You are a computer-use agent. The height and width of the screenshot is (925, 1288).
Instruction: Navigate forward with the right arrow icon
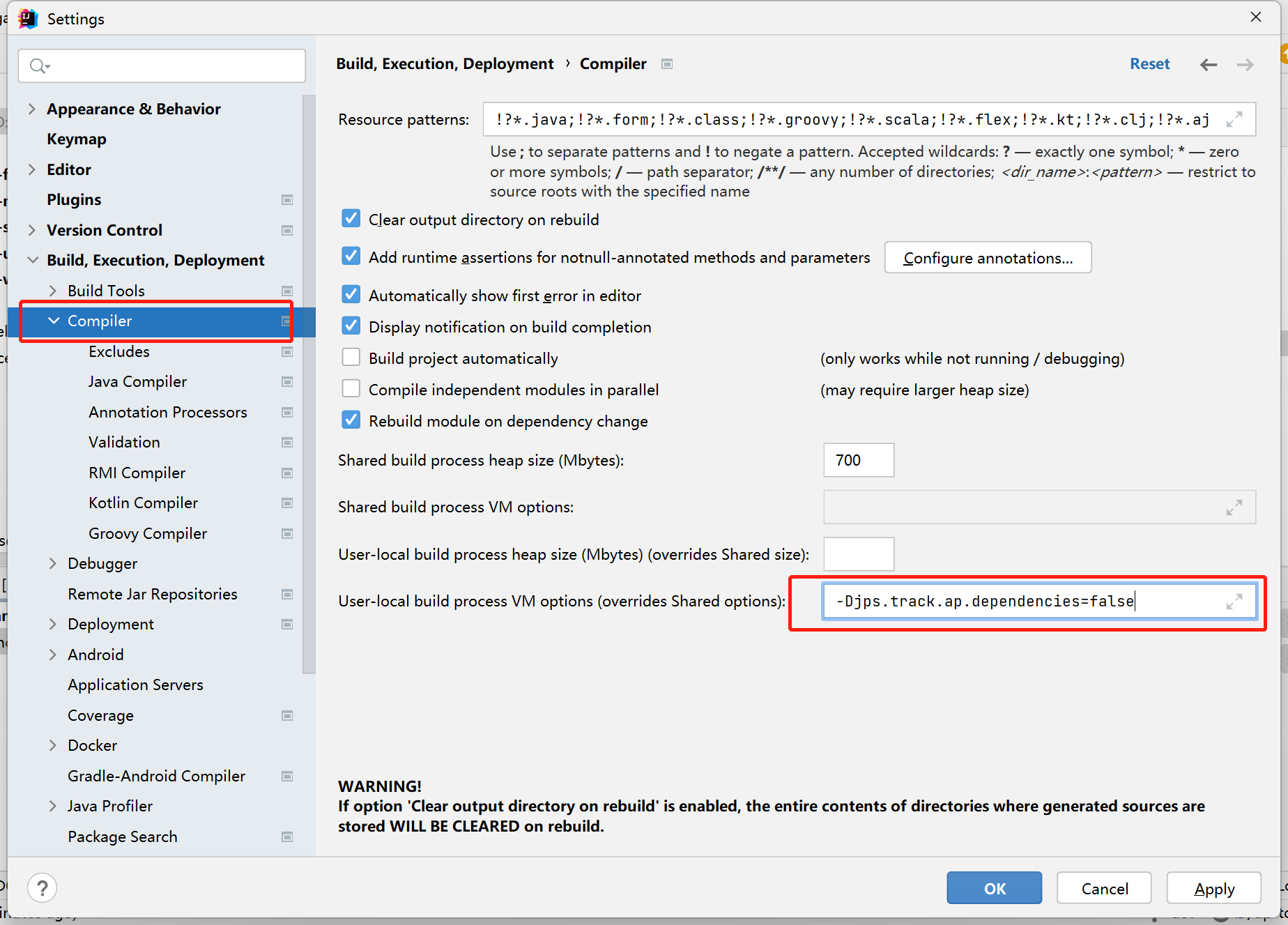pyautogui.click(x=1245, y=65)
